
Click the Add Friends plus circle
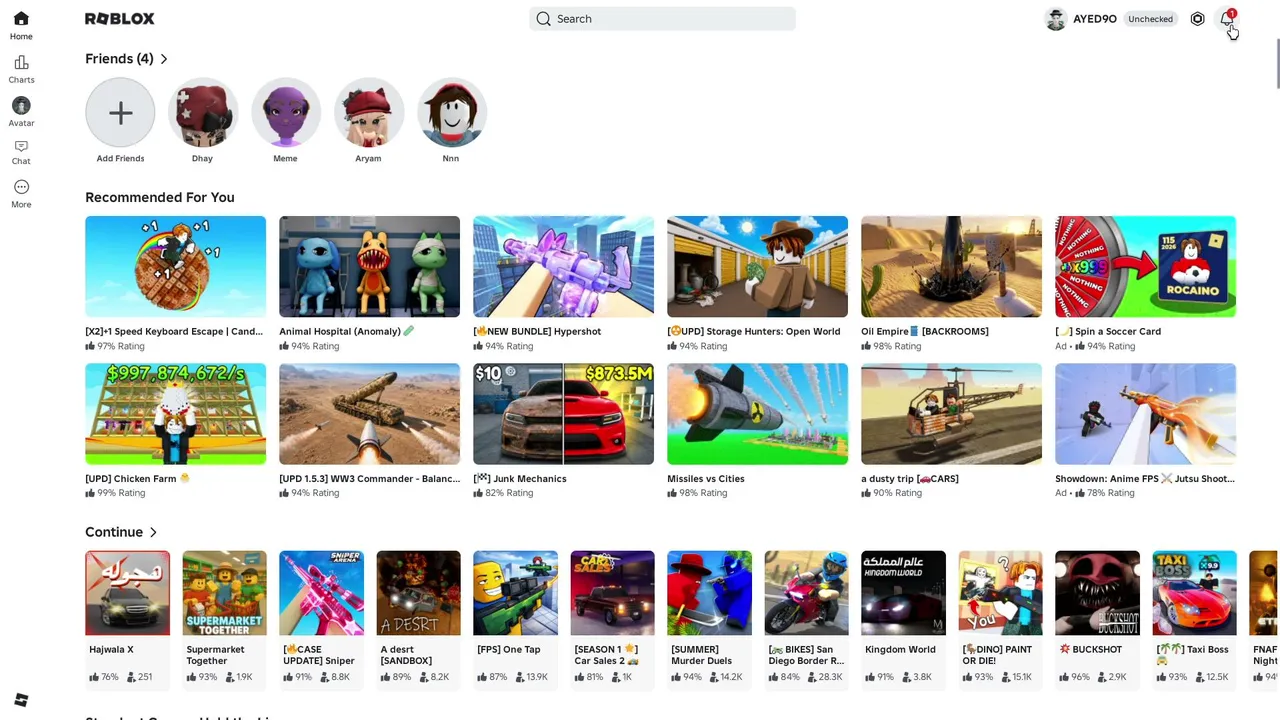click(x=120, y=113)
